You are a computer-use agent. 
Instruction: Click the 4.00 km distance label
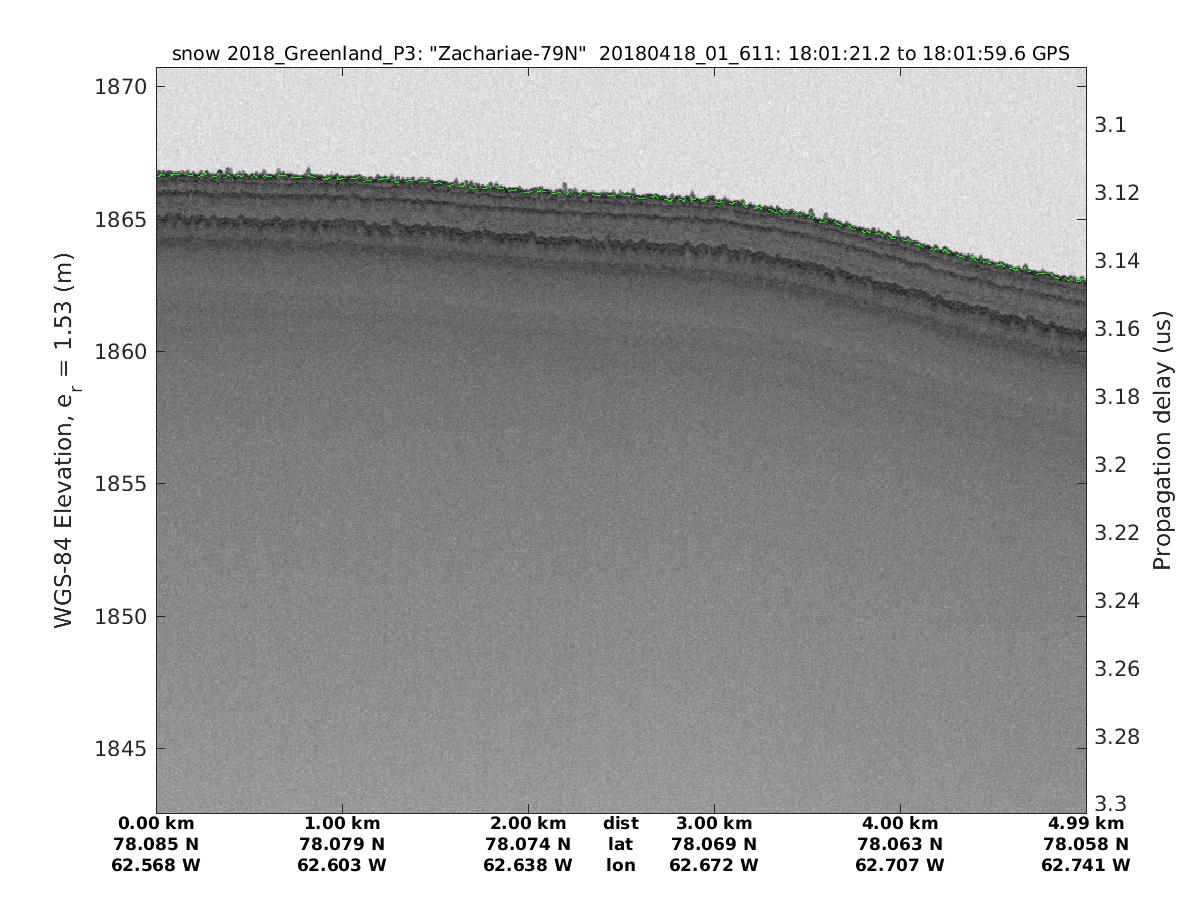click(x=900, y=824)
